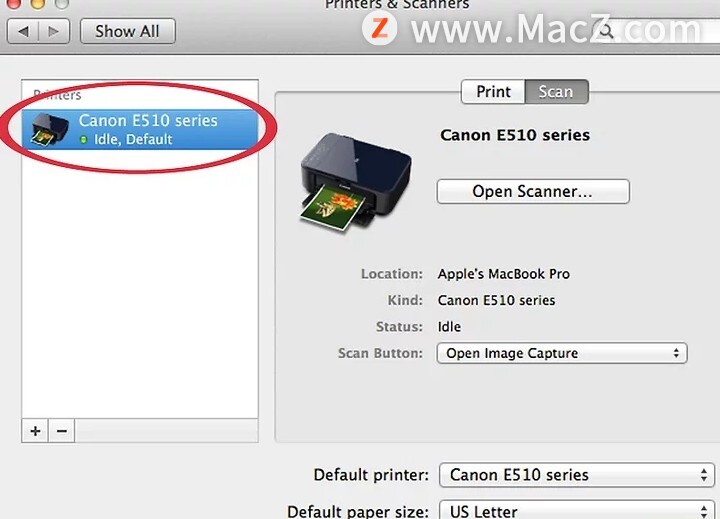Image resolution: width=720 pixels, height=519 pixels.
Task: Click the empty area of the printers list
Action: pyautogui.click(x=140, y=285)
